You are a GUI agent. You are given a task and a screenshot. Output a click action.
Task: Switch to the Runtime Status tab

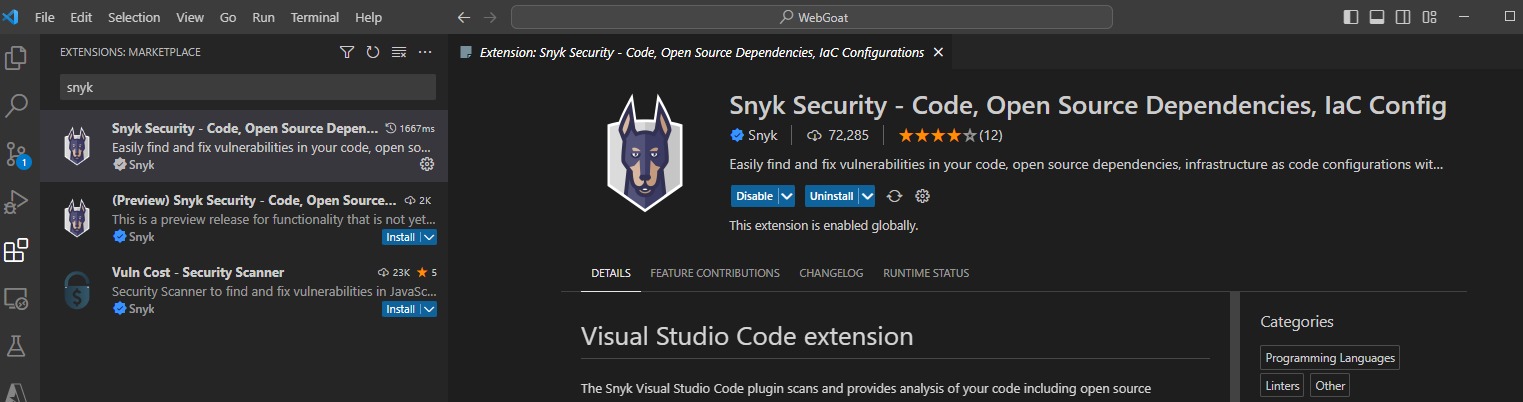926,273
